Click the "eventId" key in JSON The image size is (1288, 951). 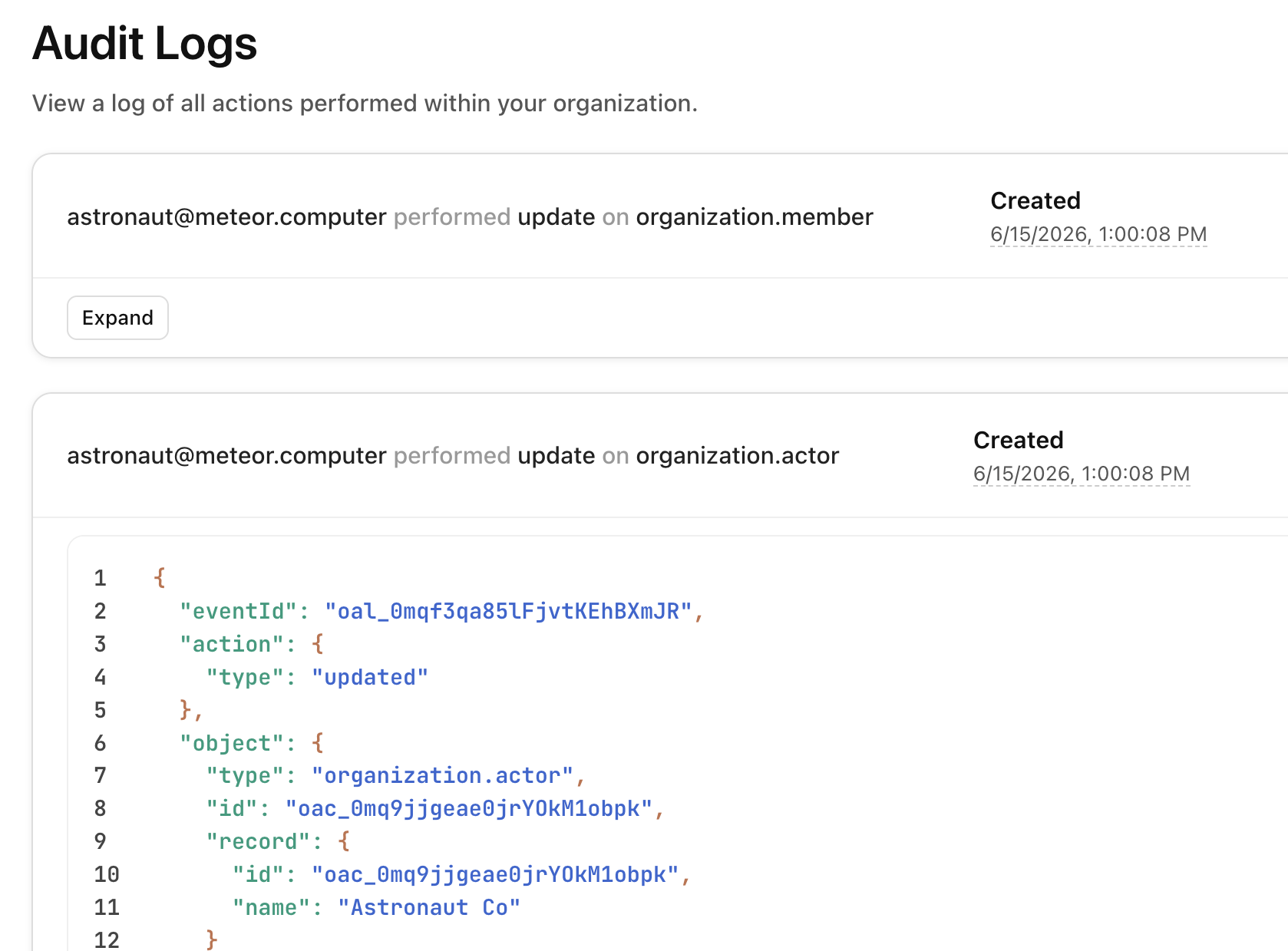coord(238,612)
